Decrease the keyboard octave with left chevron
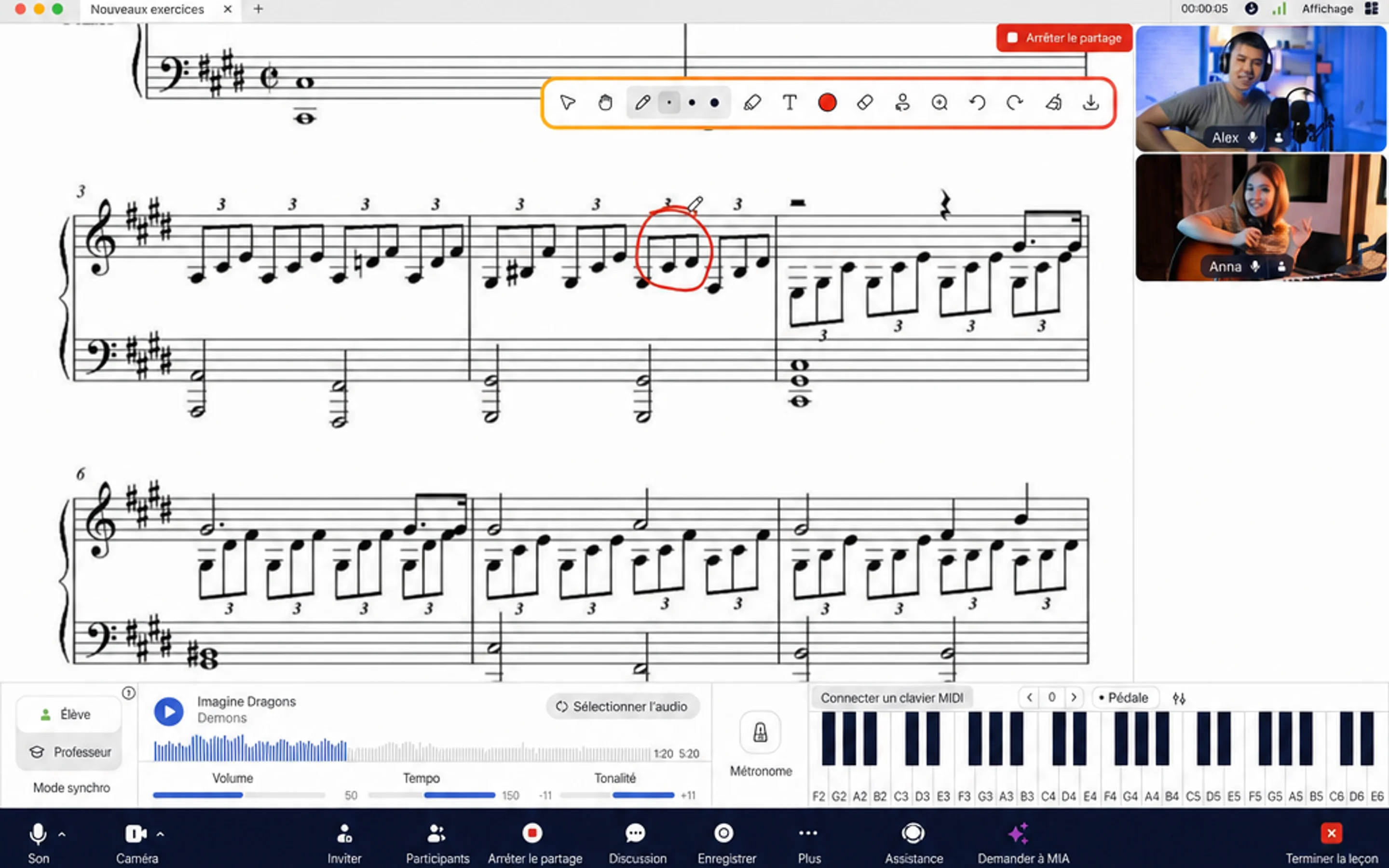This screenshot has height=868, width=1389. coord(1030,697)
